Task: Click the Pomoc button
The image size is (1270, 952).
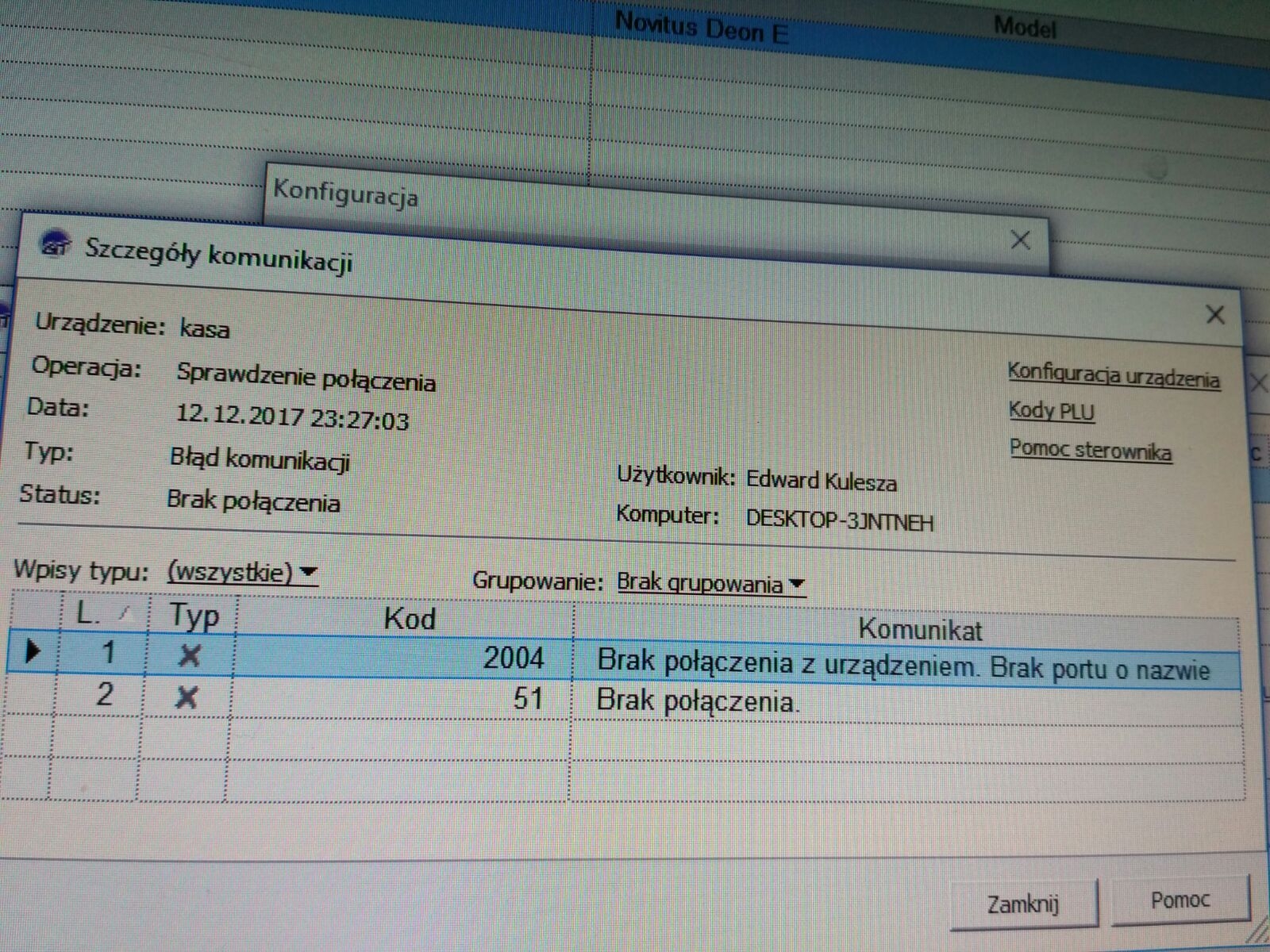Action: point(1180,900)
